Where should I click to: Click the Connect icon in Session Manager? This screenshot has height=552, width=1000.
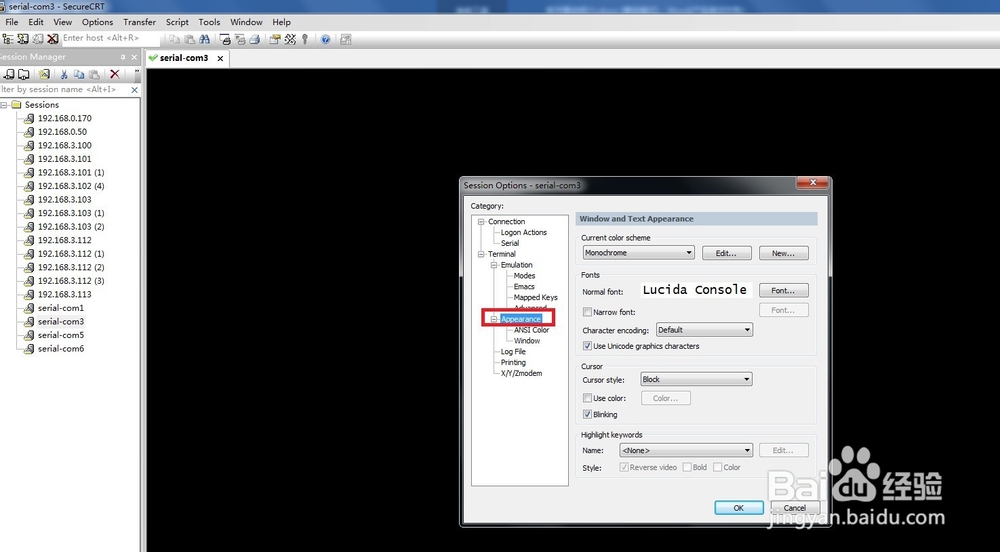pyautogui.click(x=9, y=74)
